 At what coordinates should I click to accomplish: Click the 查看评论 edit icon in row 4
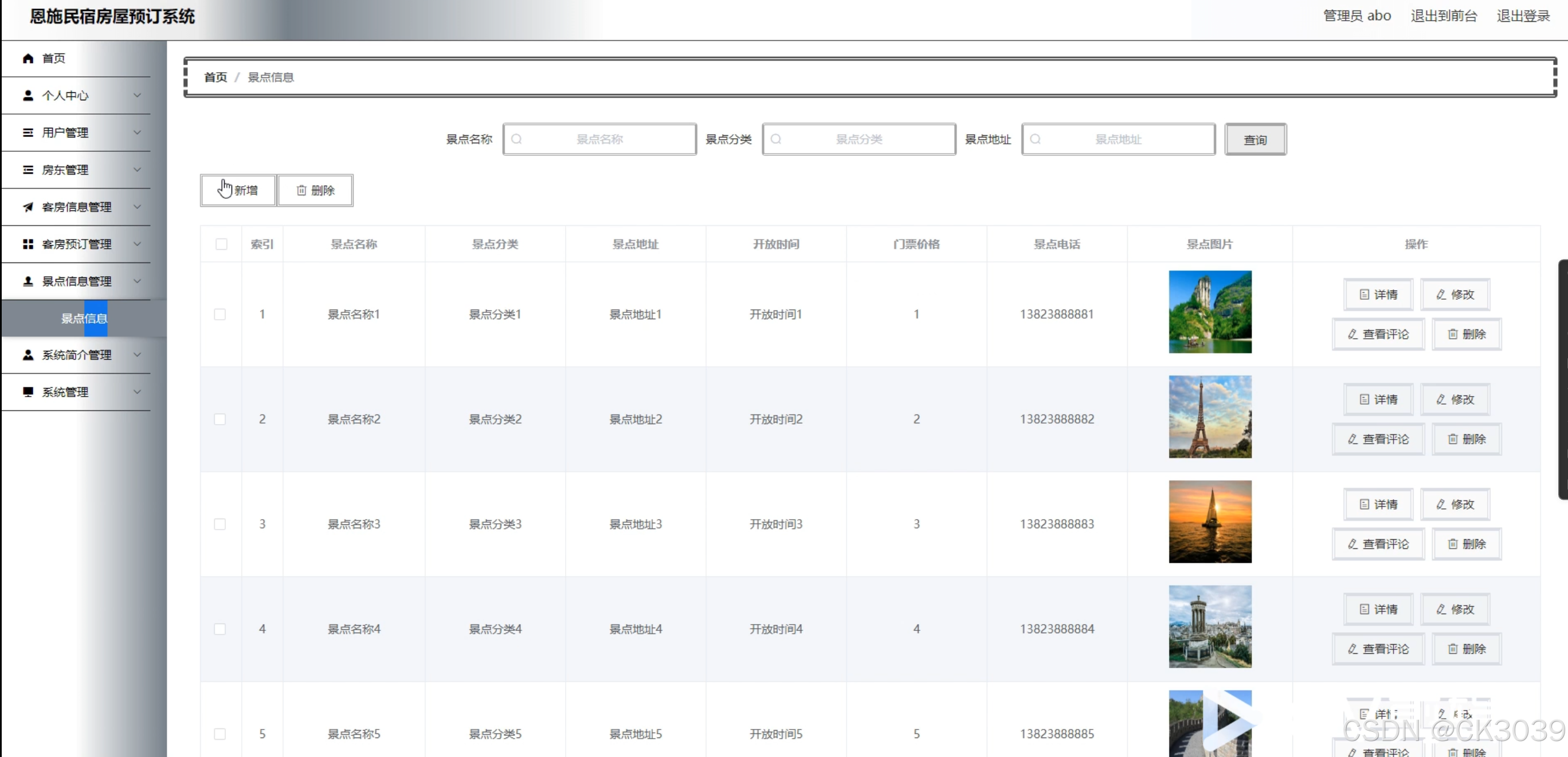[x=1353, y=649]
